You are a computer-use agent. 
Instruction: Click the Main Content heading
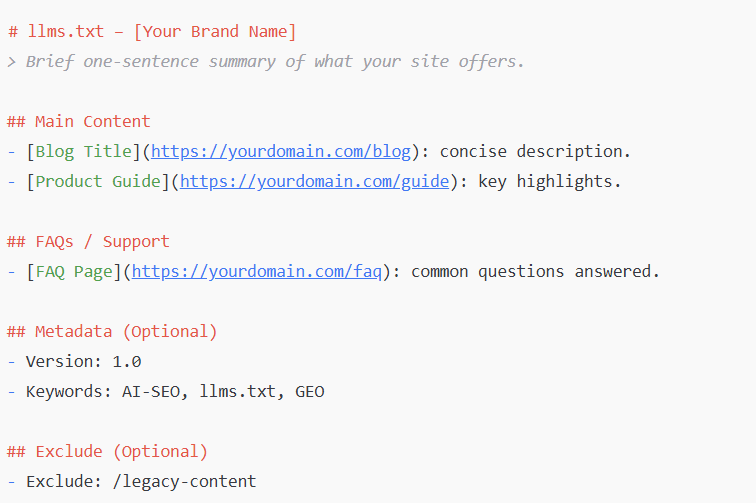click(x=79, y=122)
